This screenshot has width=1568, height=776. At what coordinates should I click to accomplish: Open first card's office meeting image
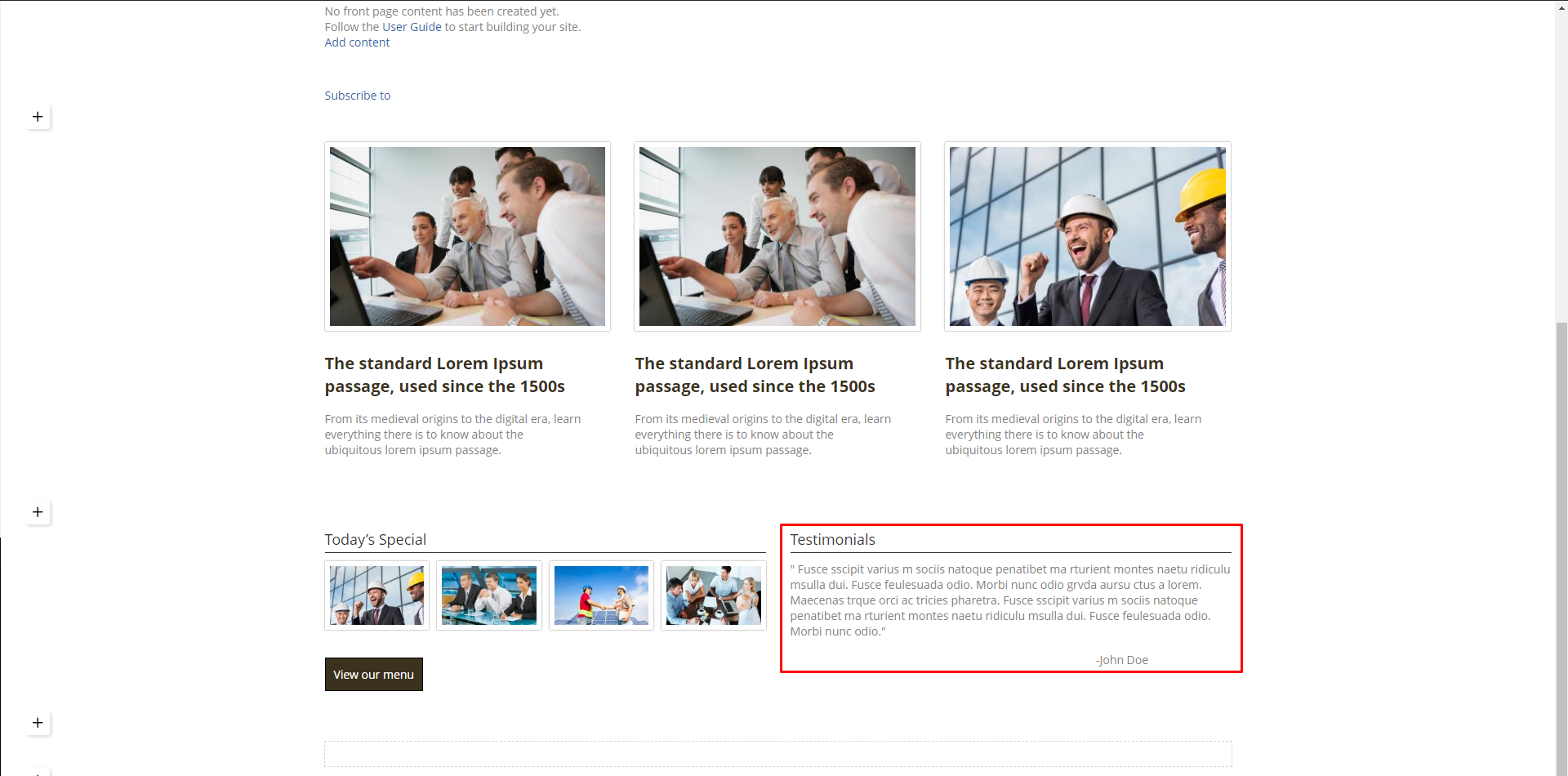click(x=467, y=237)
